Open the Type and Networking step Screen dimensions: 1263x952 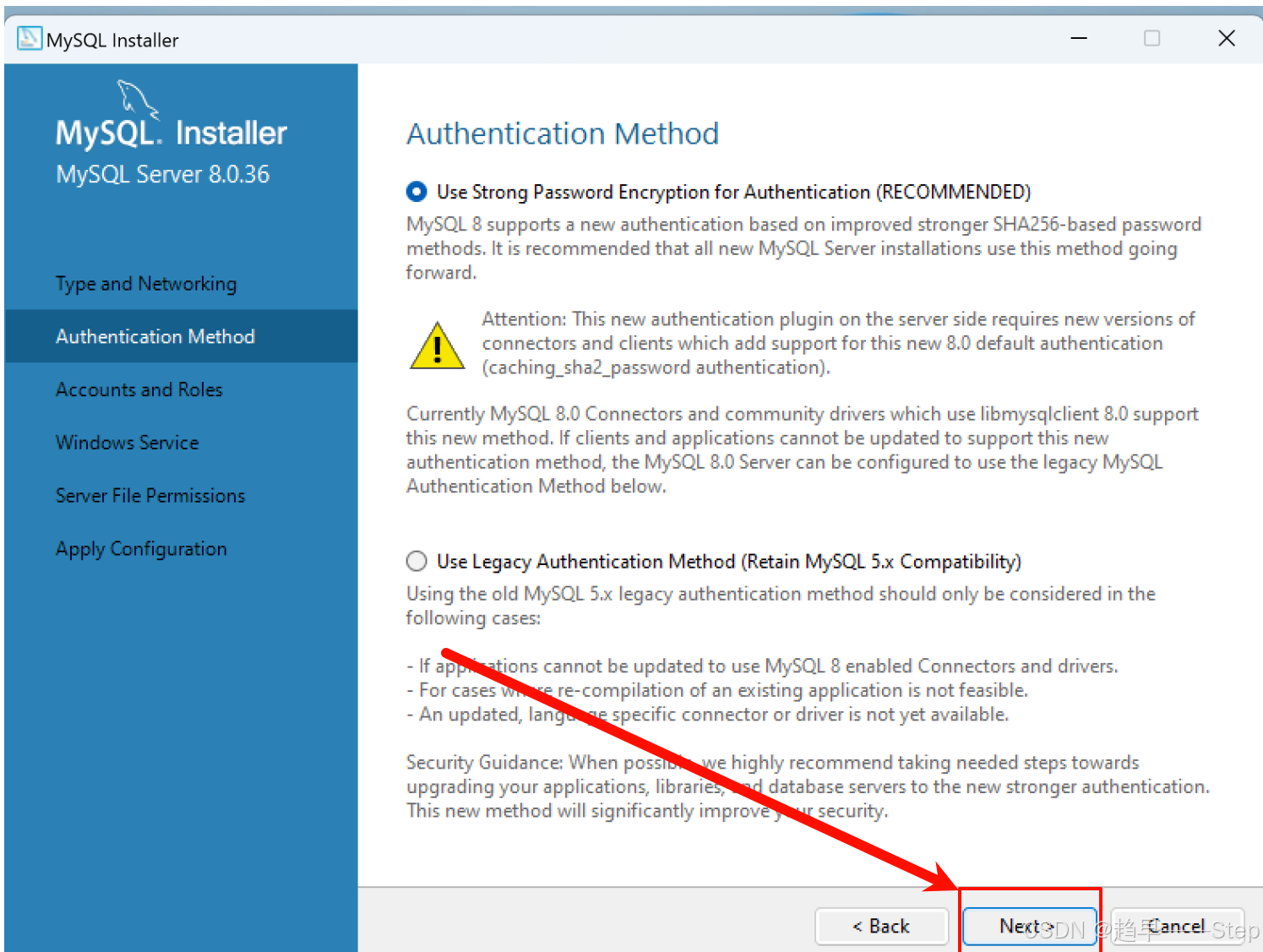146,284
